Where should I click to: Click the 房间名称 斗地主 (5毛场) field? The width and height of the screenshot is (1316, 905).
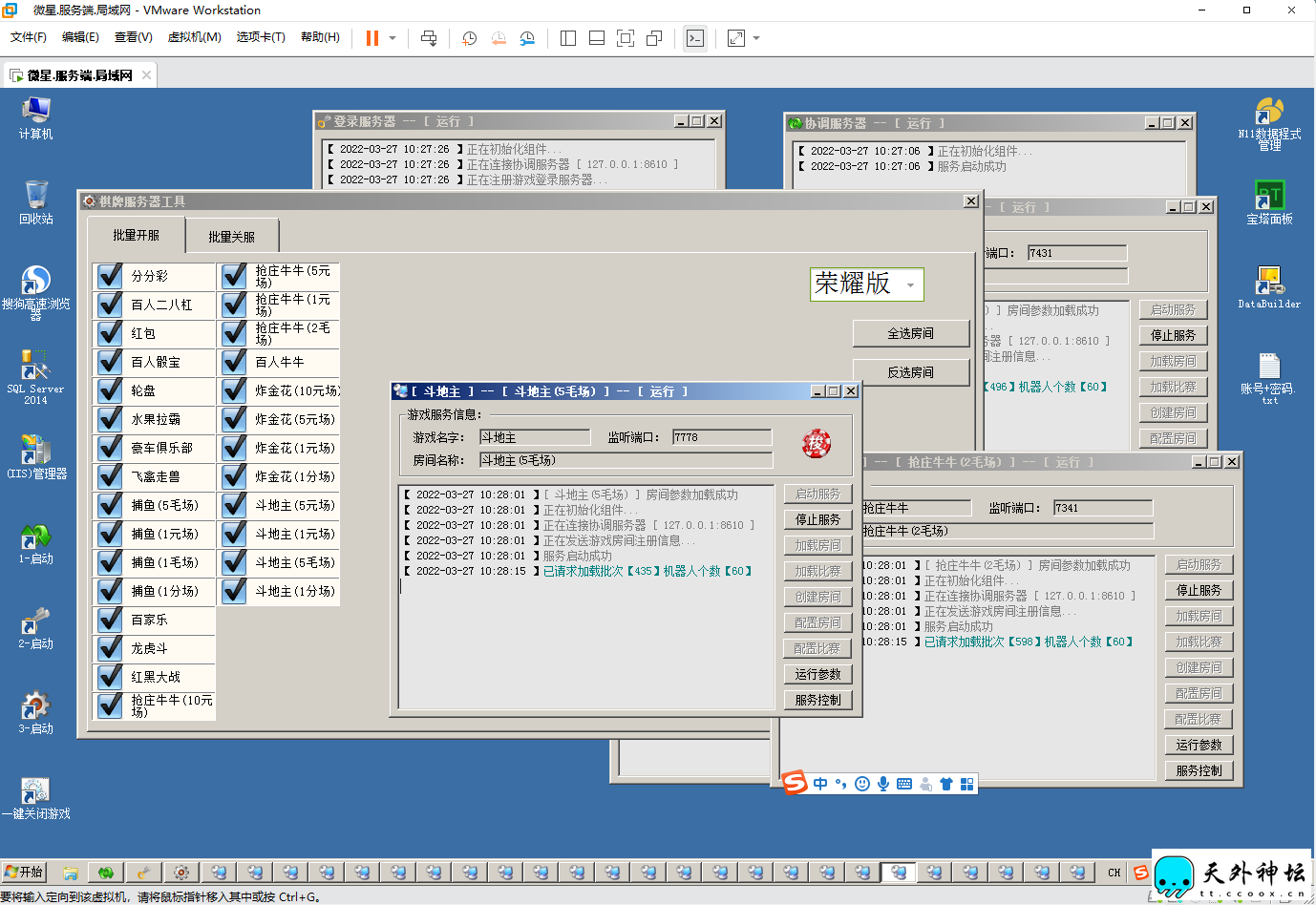pos(626,460)
